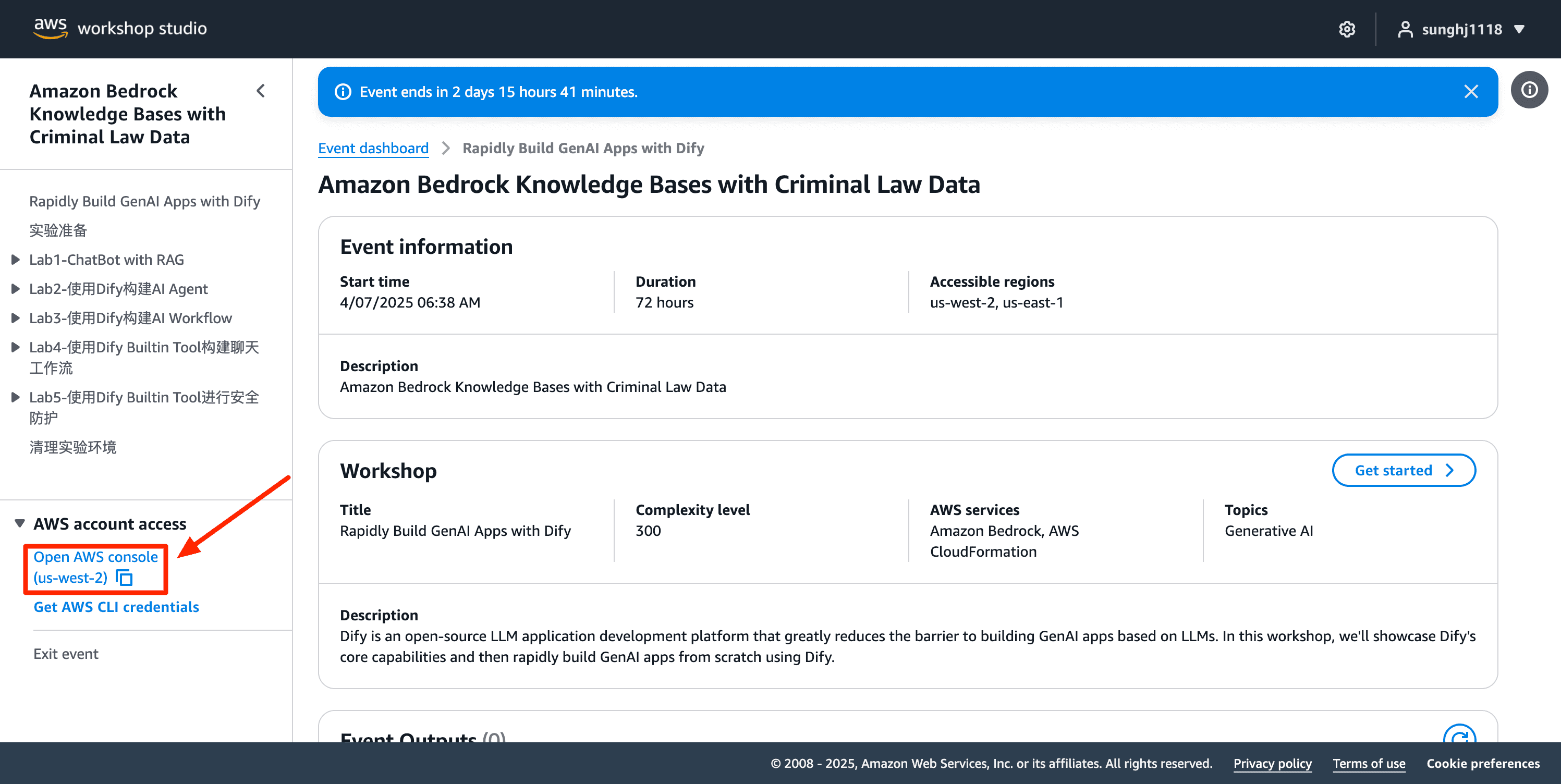The width and height of the screenshot is (1561, 784).
Task: Expand Lab3 Dify AI Workflow section
Action: (16, 318)
